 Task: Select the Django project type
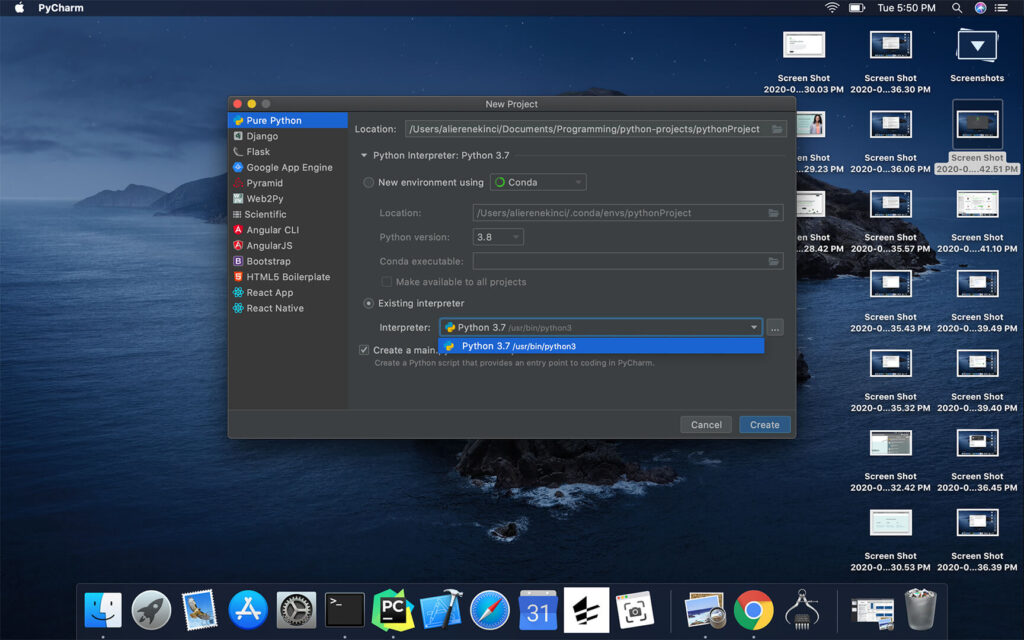(287, 136)
